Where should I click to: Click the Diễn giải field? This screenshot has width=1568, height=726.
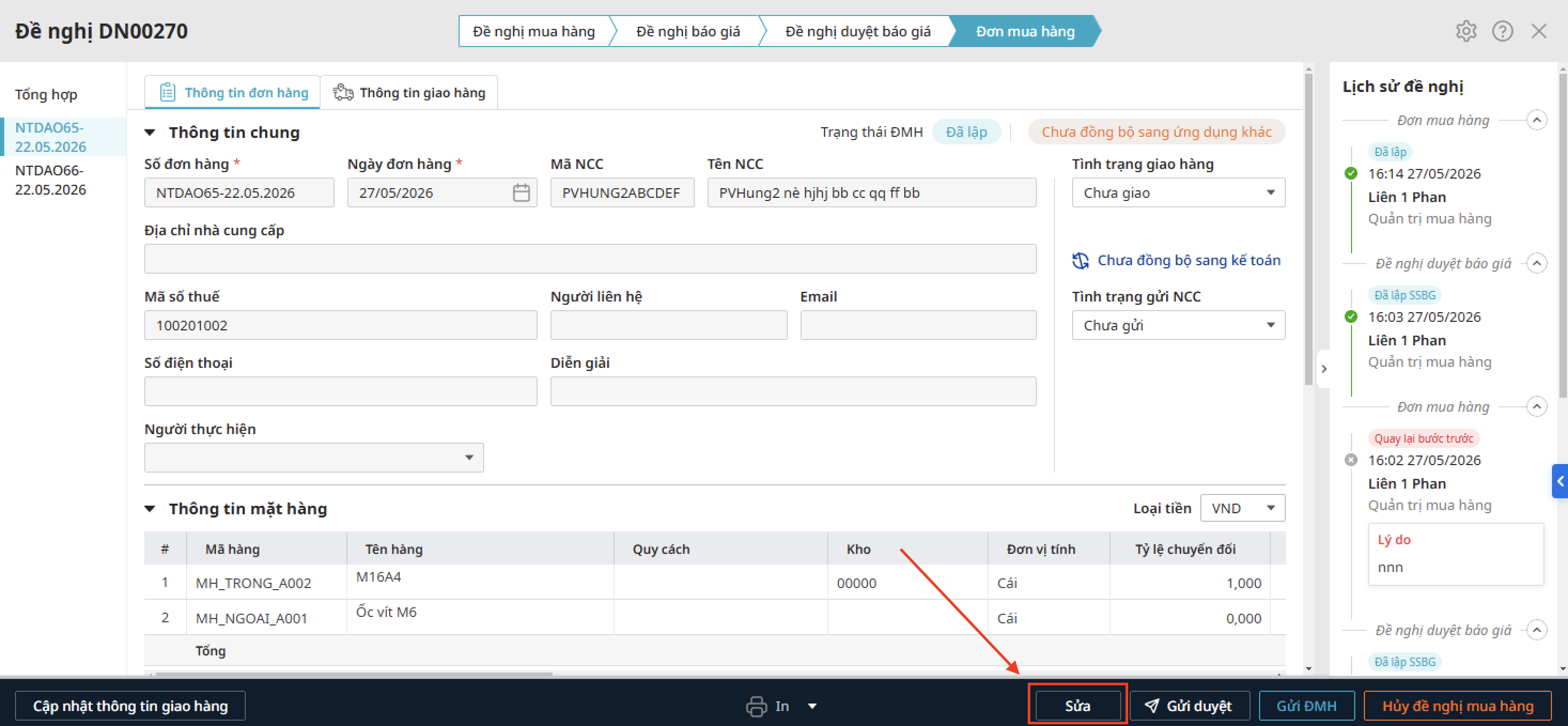pos(793,391)
